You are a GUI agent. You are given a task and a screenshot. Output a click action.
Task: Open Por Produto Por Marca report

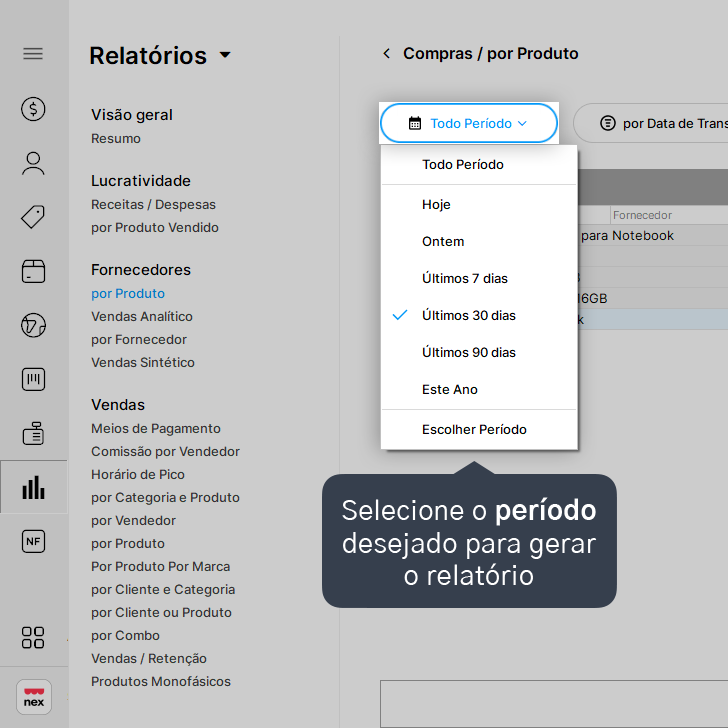point(160,567)
